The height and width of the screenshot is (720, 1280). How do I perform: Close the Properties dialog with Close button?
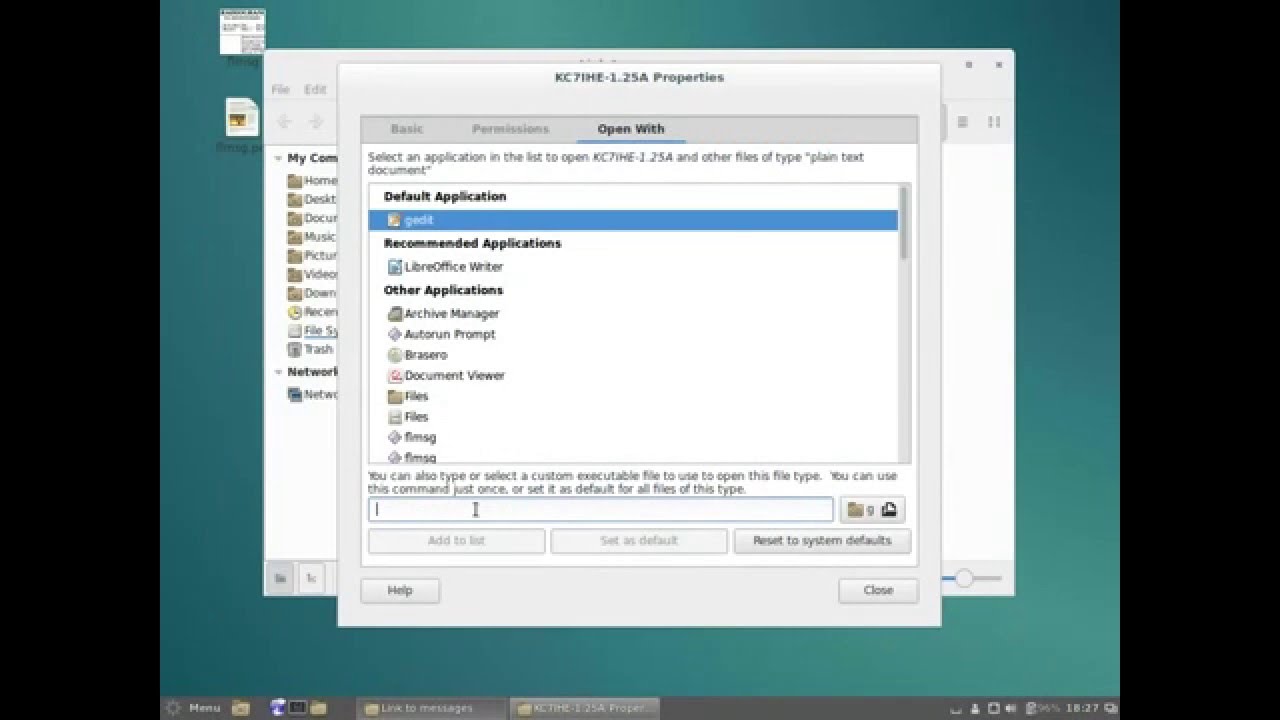(878, 590)
